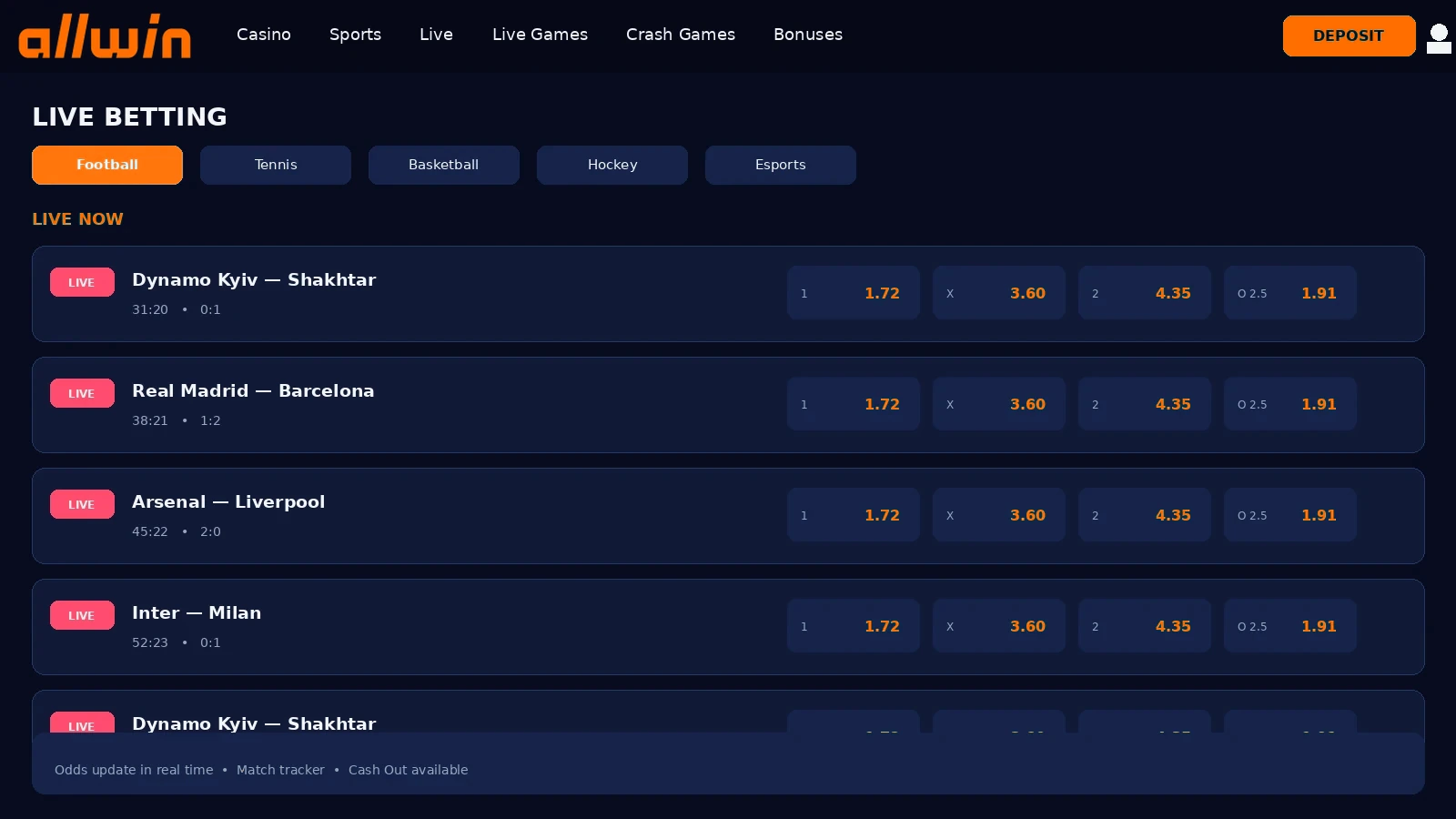
Task: Click the LIVE NOW heading
Action: pos(77,219)
